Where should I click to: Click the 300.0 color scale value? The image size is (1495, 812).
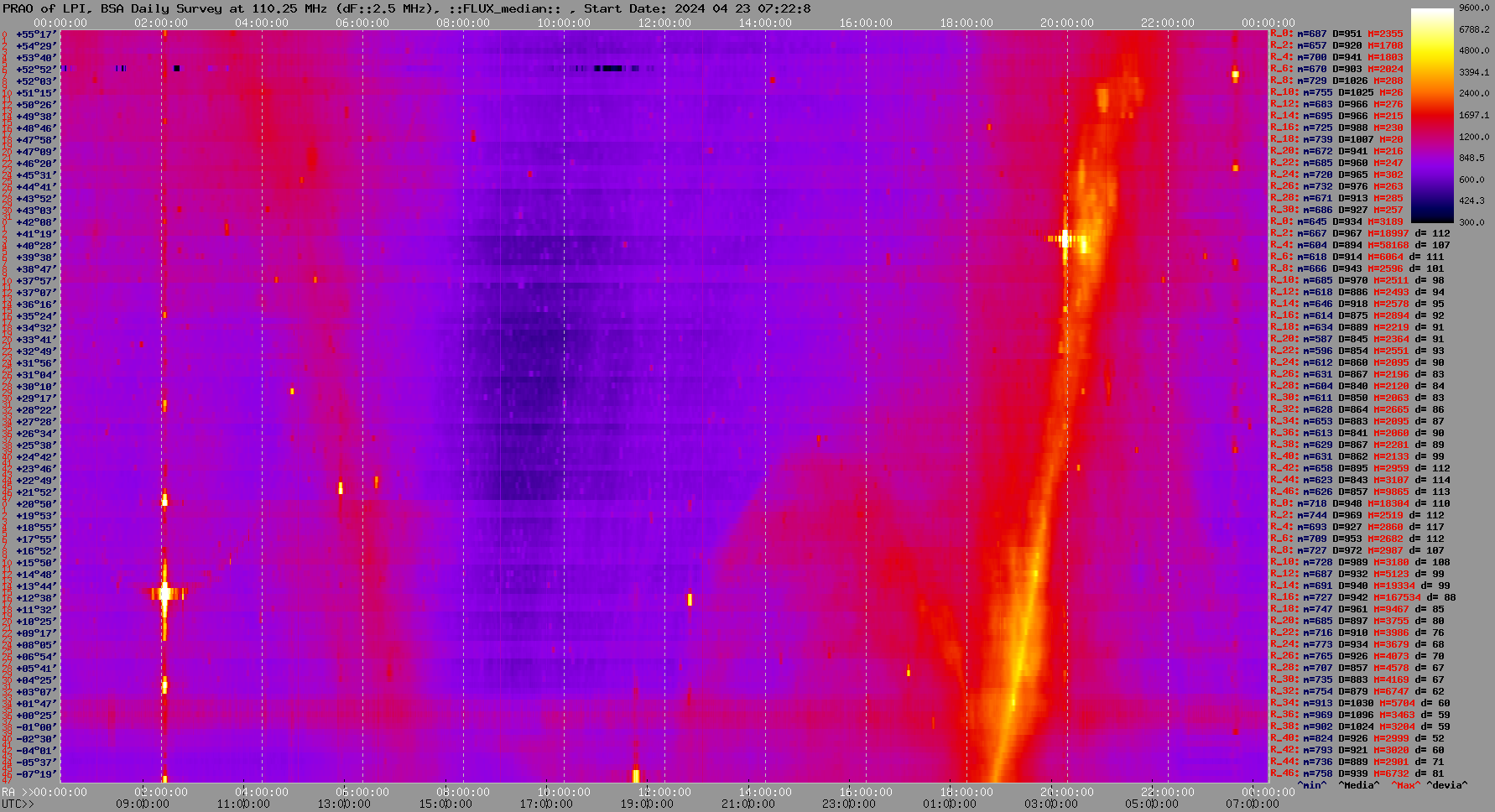(x=1472, y=222)
